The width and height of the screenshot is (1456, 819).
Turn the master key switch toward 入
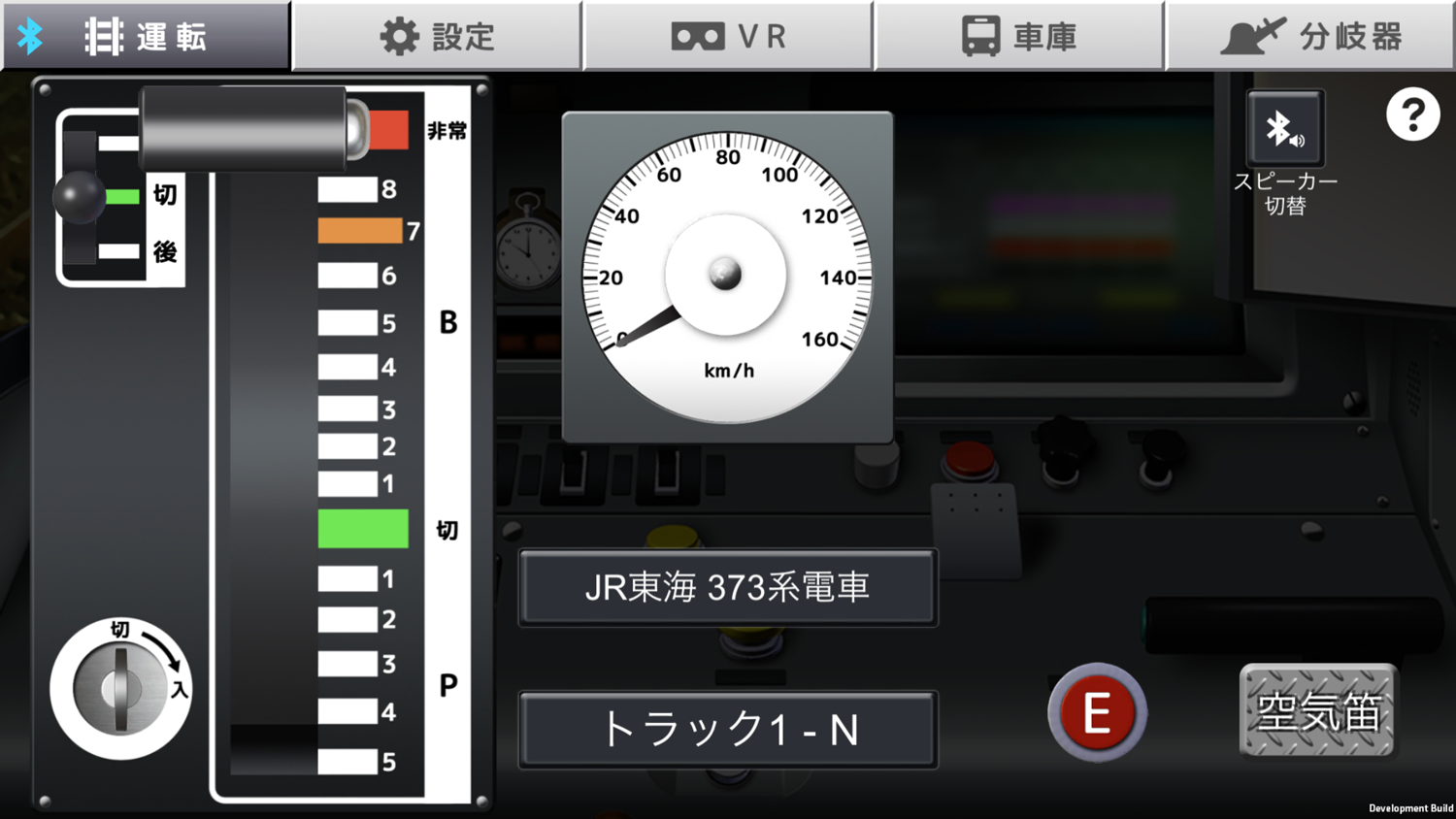[x=120, y=689]
